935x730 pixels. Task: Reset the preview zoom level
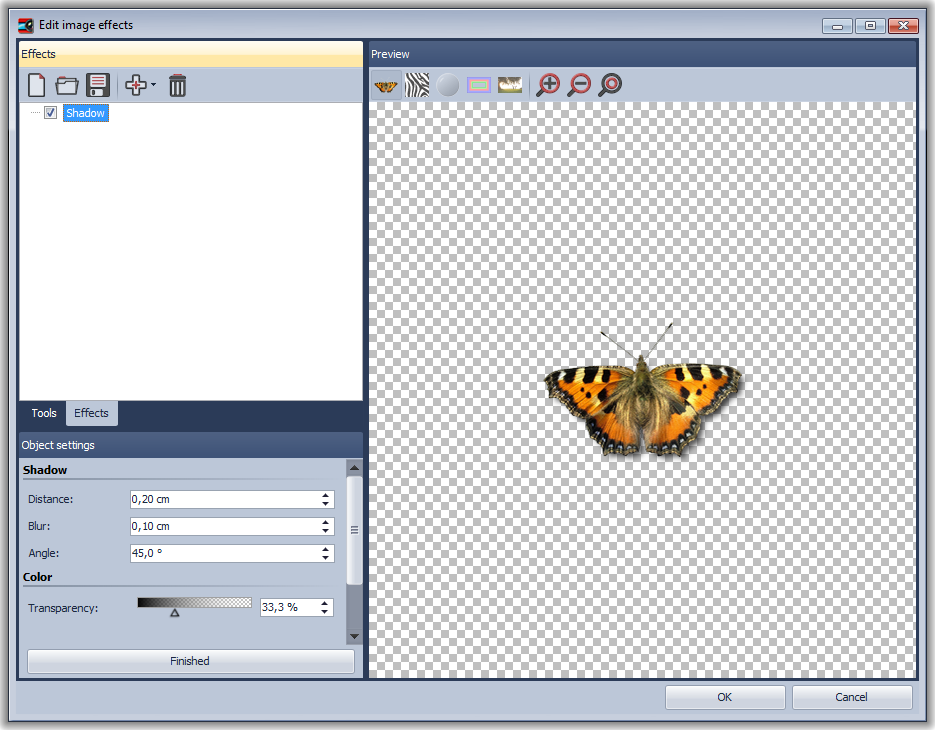pos(609,85)
